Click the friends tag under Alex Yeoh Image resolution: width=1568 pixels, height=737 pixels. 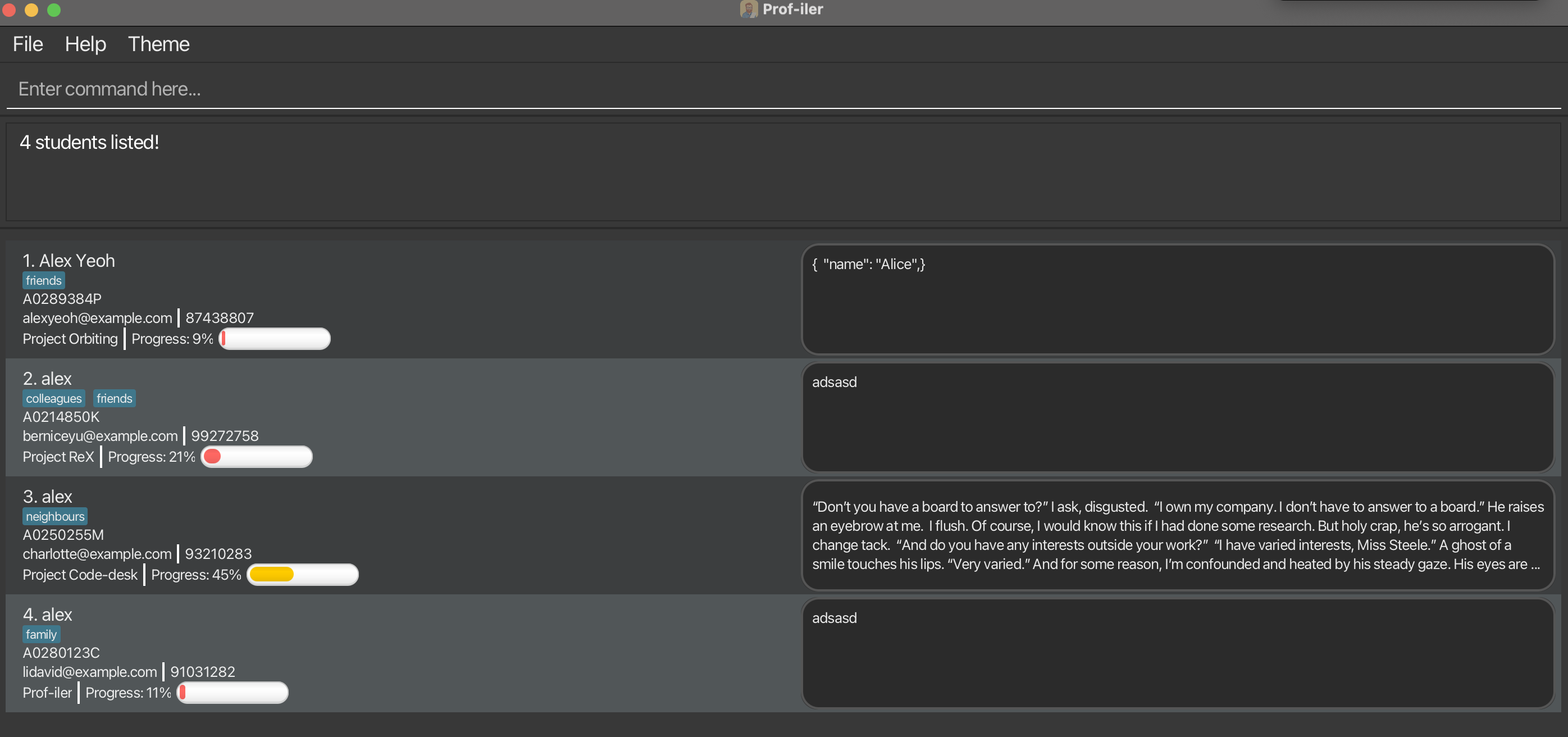click(x=44, y=280)
